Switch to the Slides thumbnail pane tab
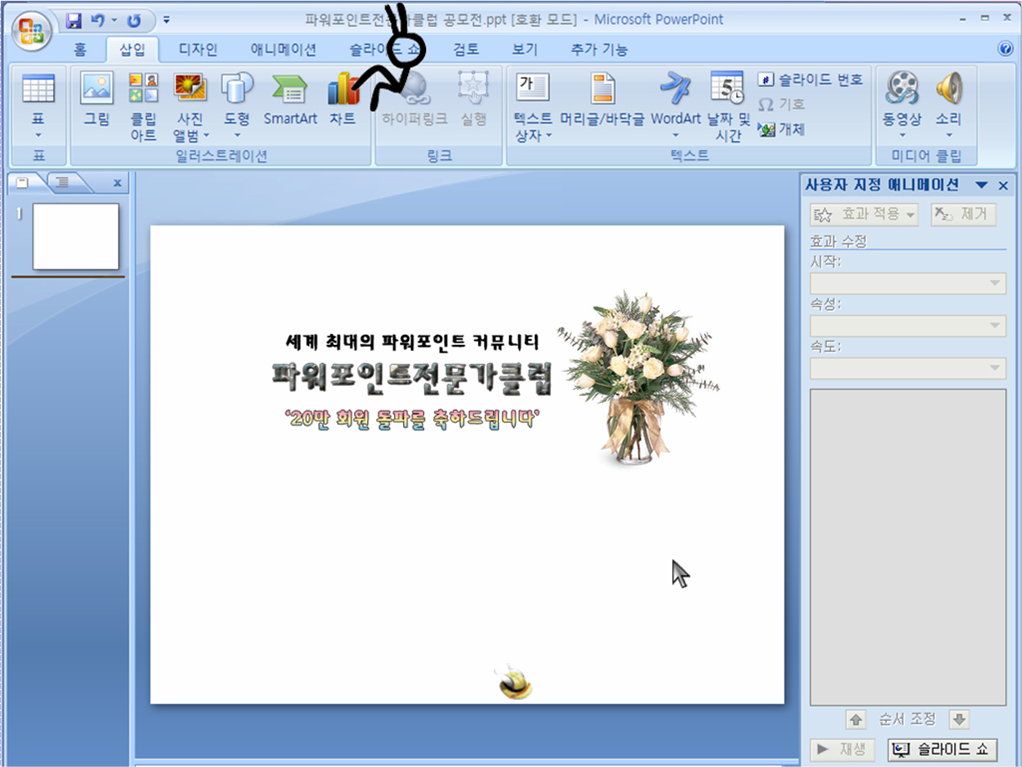The height and width of the screenshot is (767, 1022). point(23,182)
